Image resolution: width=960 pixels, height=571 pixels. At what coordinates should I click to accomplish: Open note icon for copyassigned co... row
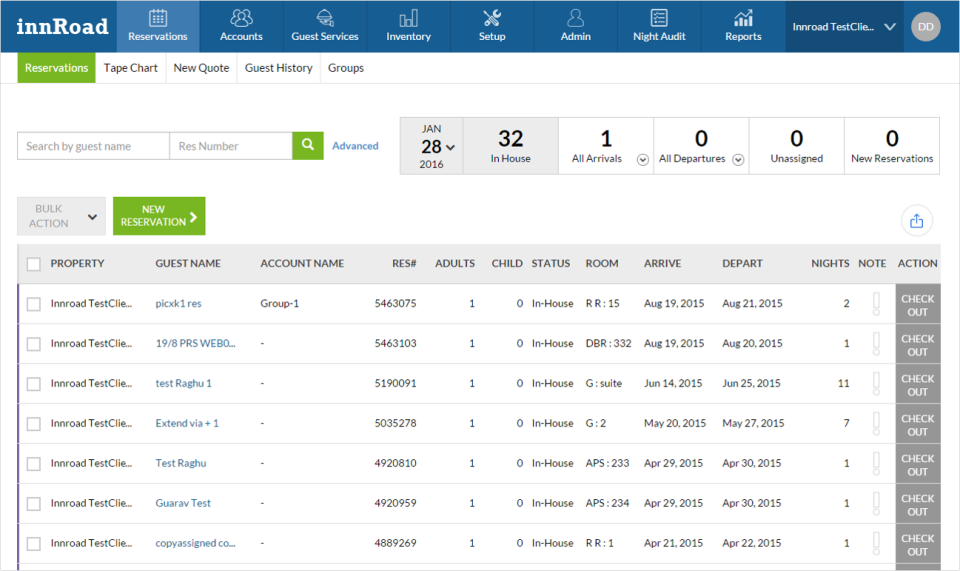coord(876,543)
